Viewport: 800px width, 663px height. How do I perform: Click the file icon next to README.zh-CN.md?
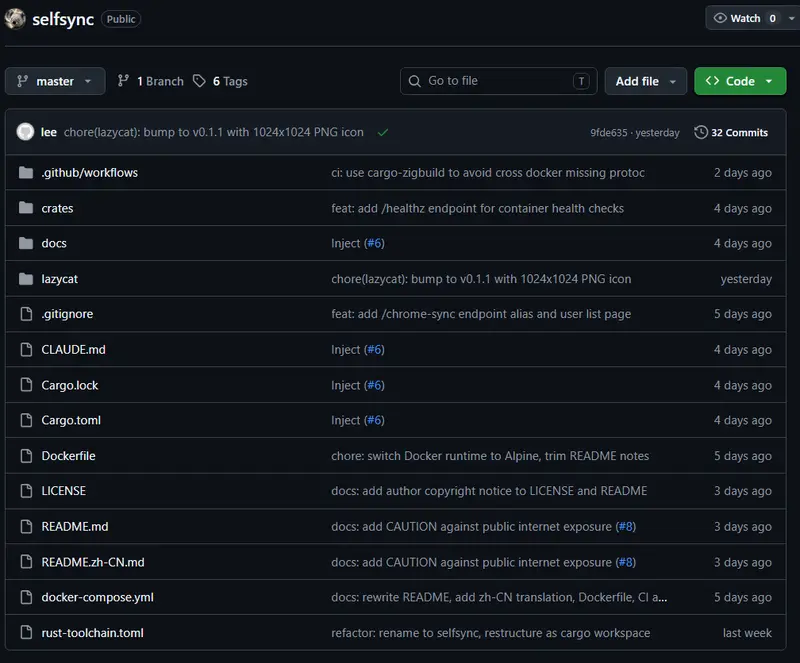point(26,562)
